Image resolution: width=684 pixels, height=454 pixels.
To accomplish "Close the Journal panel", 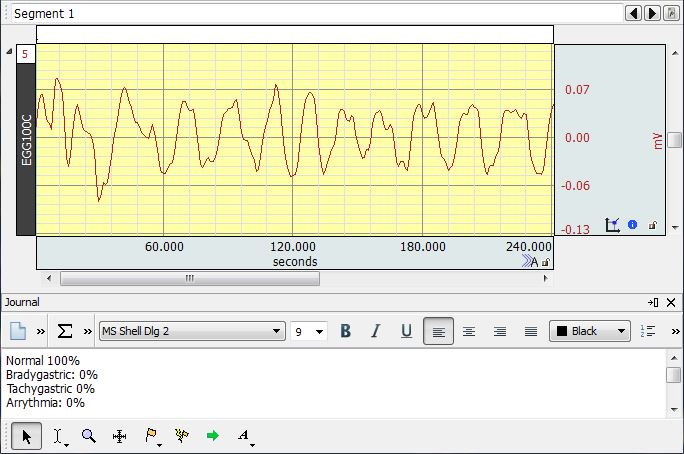I will coord(671,302).
